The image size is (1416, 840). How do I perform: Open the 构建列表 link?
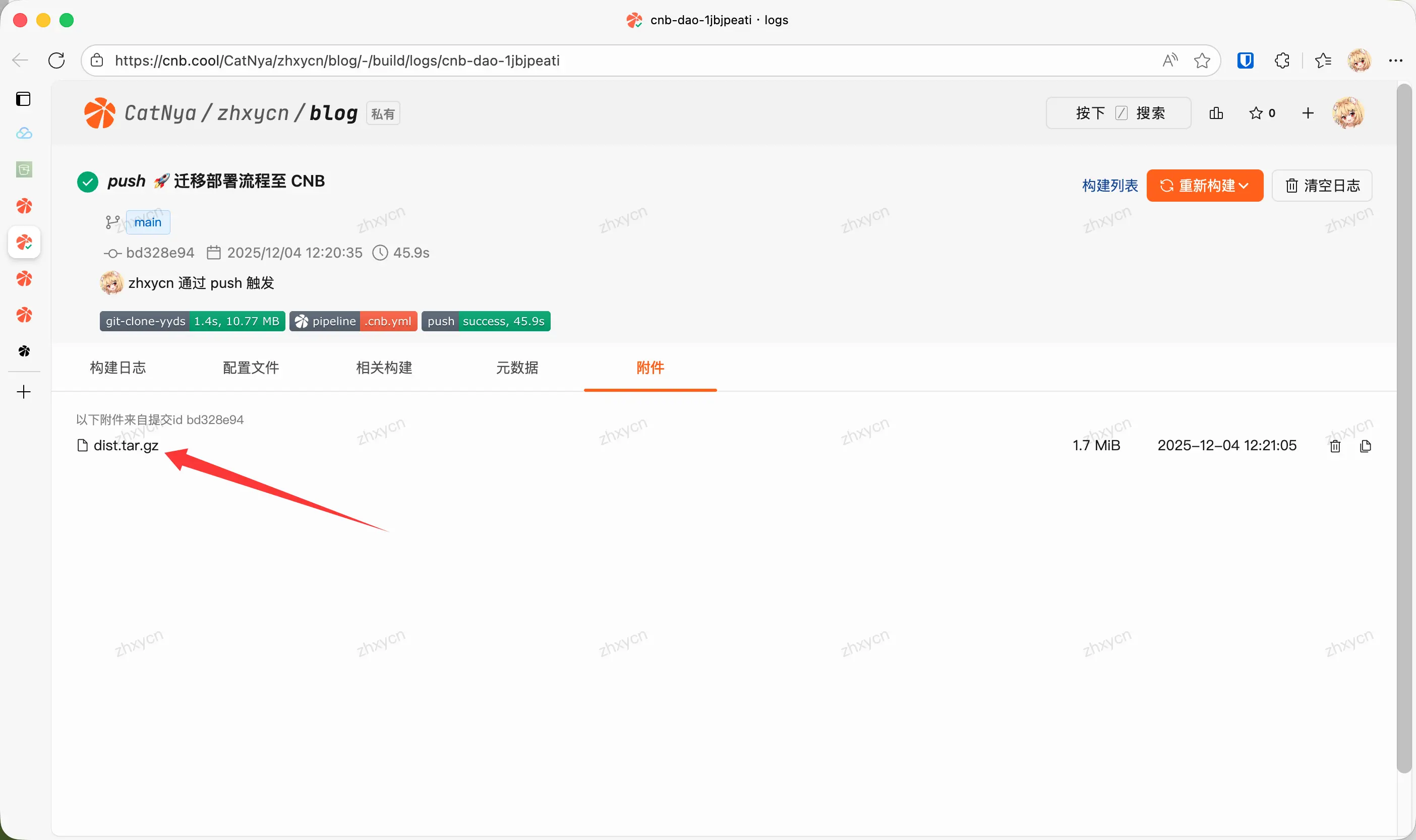1109,186
